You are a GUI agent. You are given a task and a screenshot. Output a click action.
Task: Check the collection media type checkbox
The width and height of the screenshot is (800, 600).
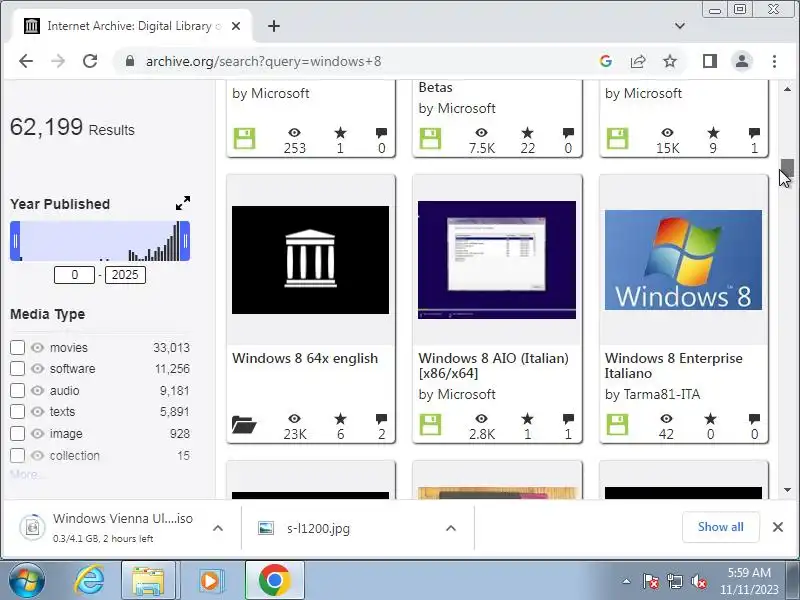tap(17, 455)
